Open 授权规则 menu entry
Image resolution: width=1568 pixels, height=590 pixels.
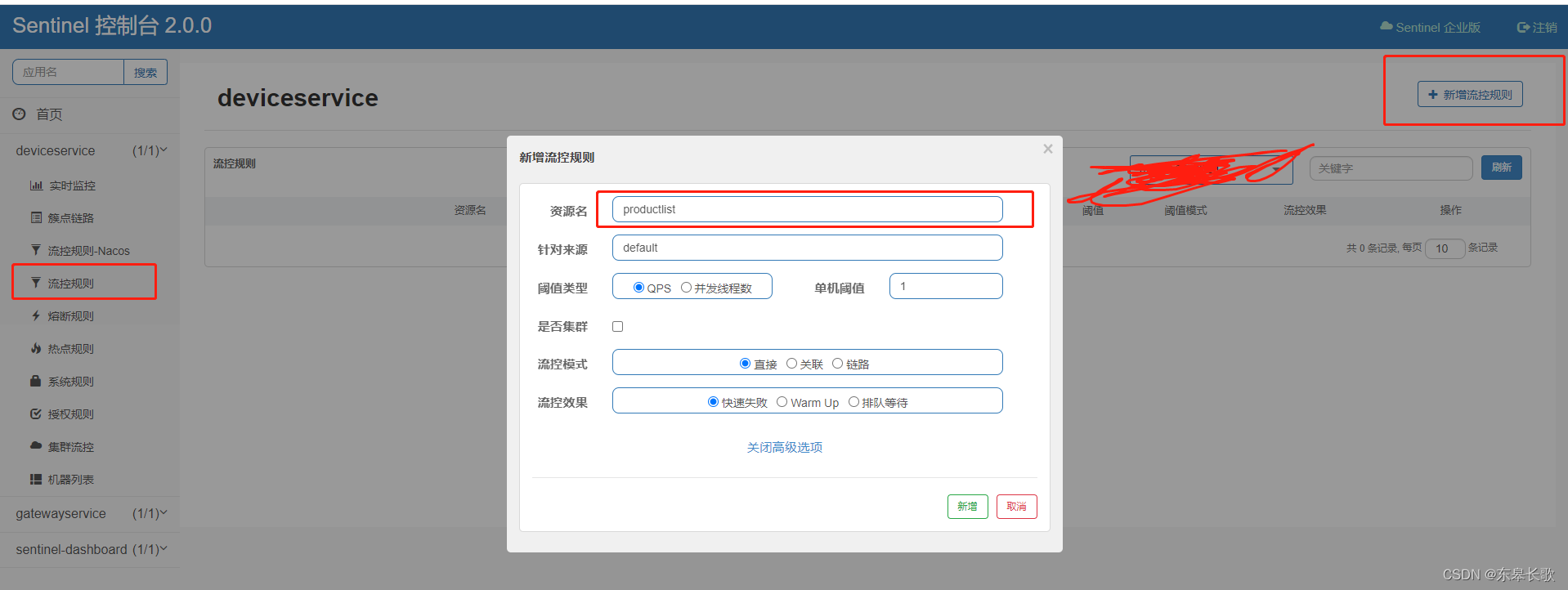pyautogui.click(x=71, y=414)
